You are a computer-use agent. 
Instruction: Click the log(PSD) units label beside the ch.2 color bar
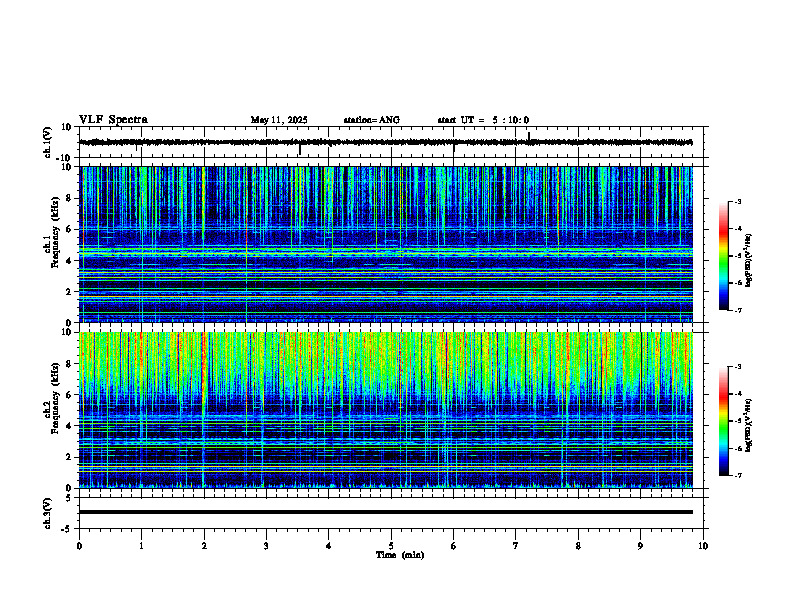tap(749, 424)
